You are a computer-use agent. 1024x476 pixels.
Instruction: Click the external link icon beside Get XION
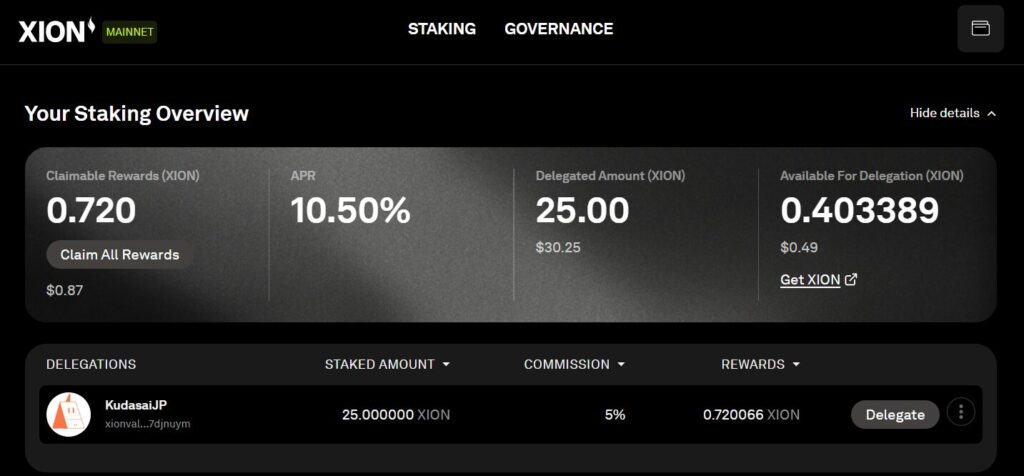pos(851,279)
